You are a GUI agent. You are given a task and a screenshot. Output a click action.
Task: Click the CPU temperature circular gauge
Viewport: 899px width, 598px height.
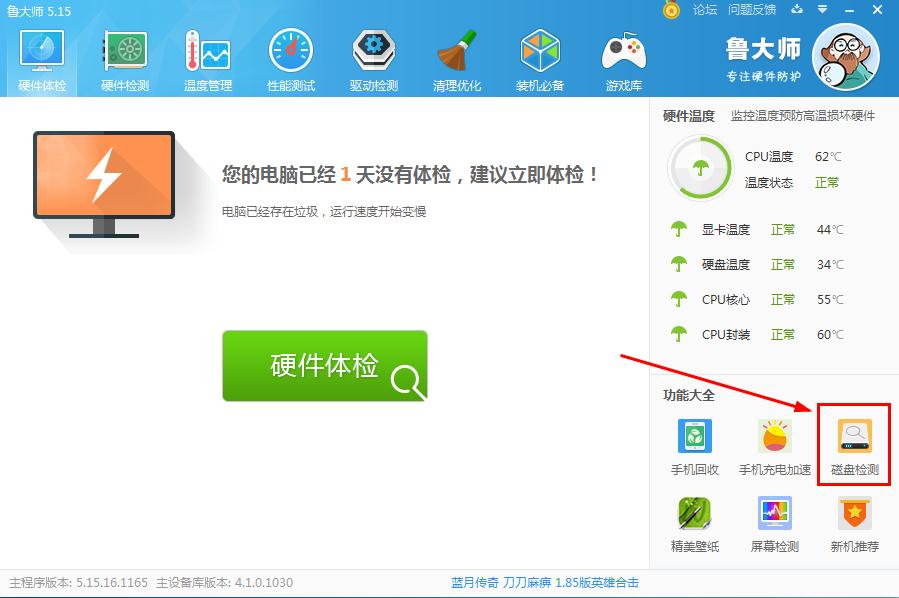point(700,168)
